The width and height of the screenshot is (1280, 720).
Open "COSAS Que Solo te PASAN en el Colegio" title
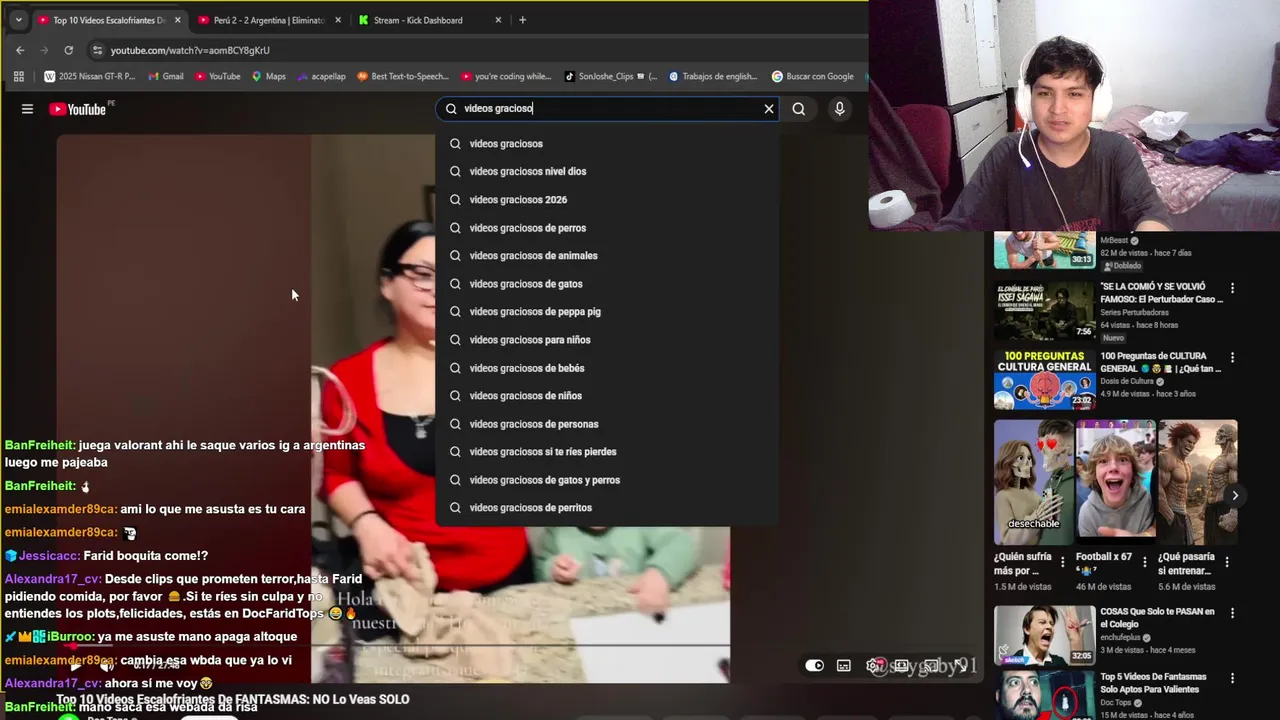[x=1157, y=617]
